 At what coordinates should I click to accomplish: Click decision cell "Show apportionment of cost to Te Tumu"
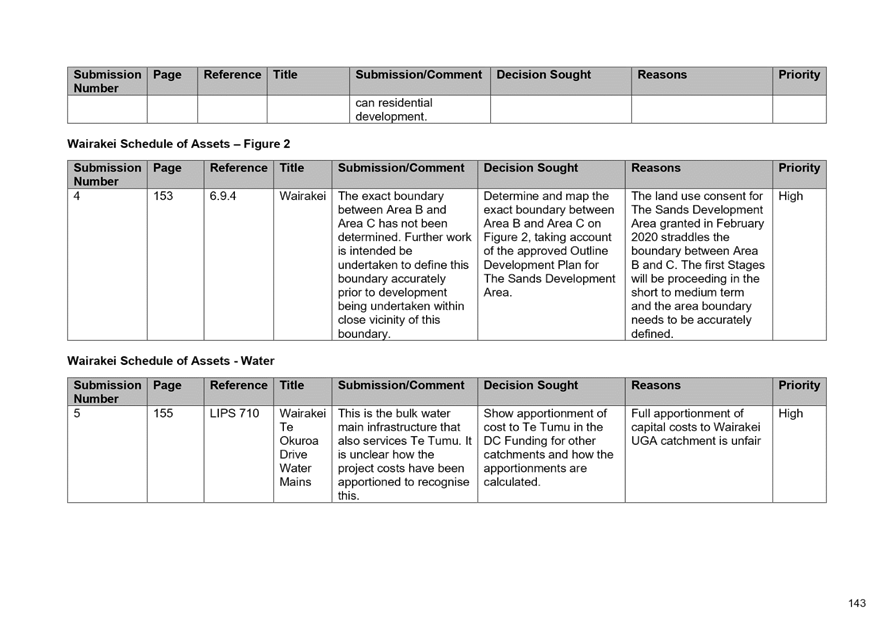click(x=551, y=454)
